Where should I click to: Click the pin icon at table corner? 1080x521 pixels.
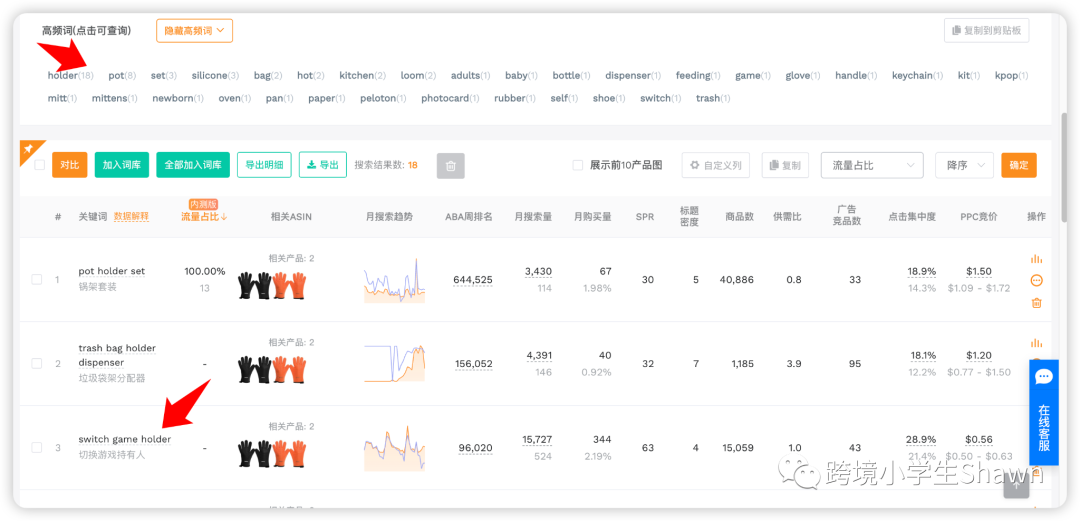[x=29, y=149]
